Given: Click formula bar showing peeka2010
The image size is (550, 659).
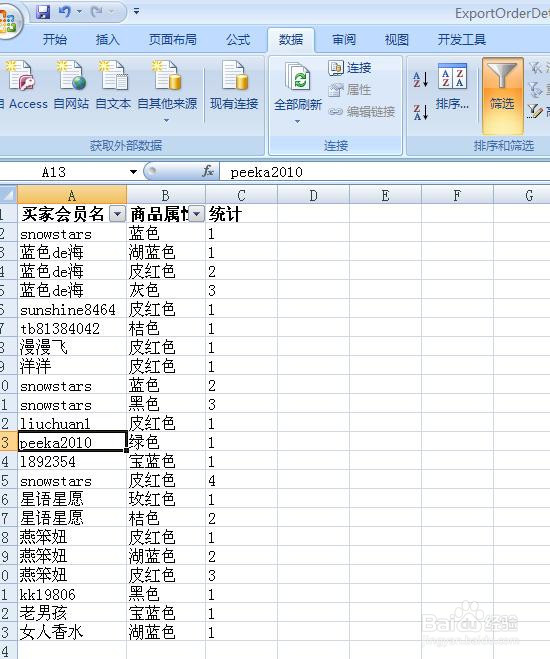Looking at the screenshot, I should 385,172.
